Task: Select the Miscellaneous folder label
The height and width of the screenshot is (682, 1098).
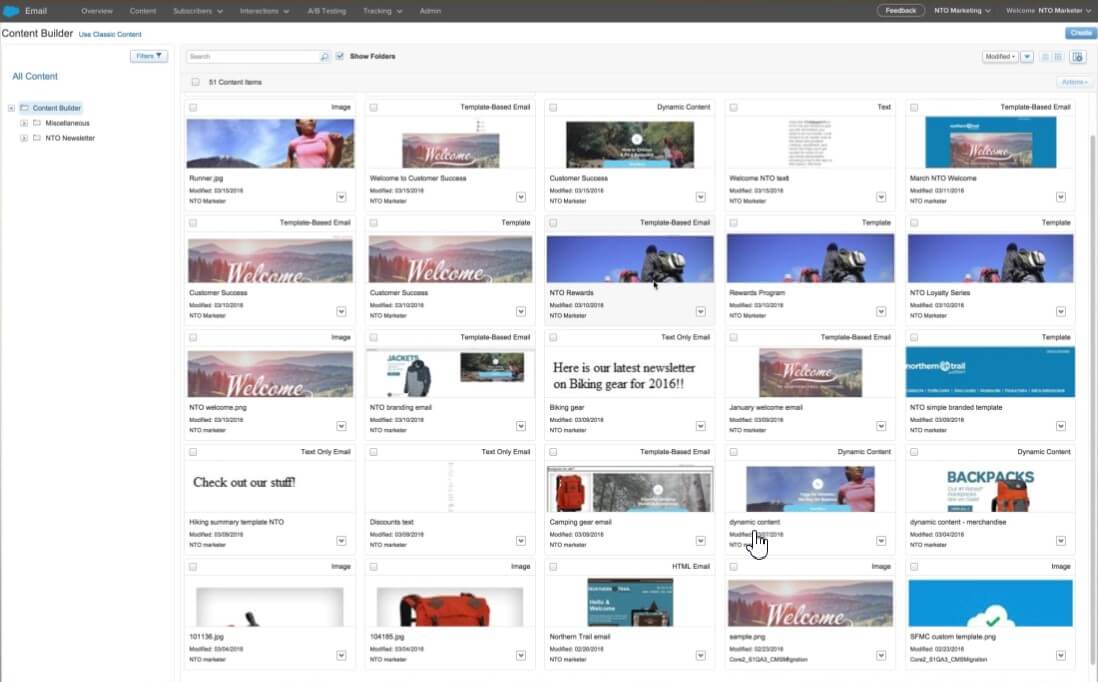Action: 67,123
